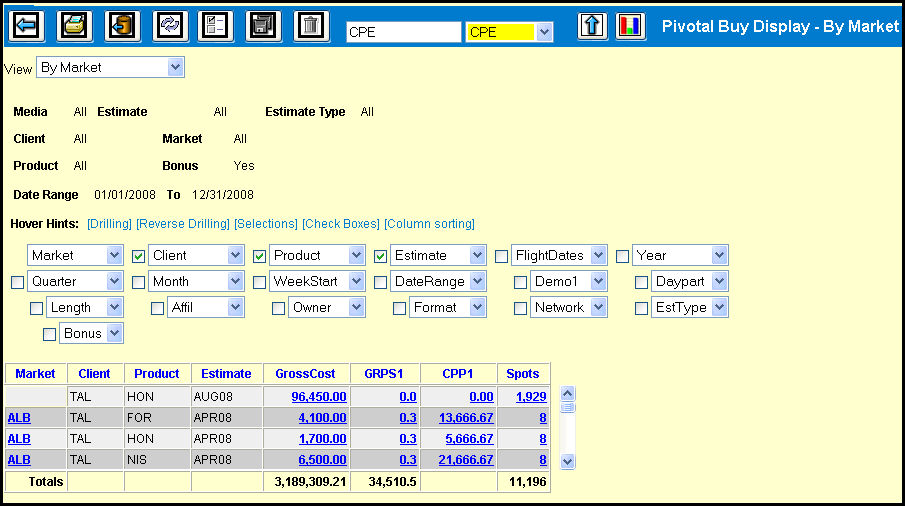
Task: Click the print icon in toolbar
Action: [x=74, y=25]
